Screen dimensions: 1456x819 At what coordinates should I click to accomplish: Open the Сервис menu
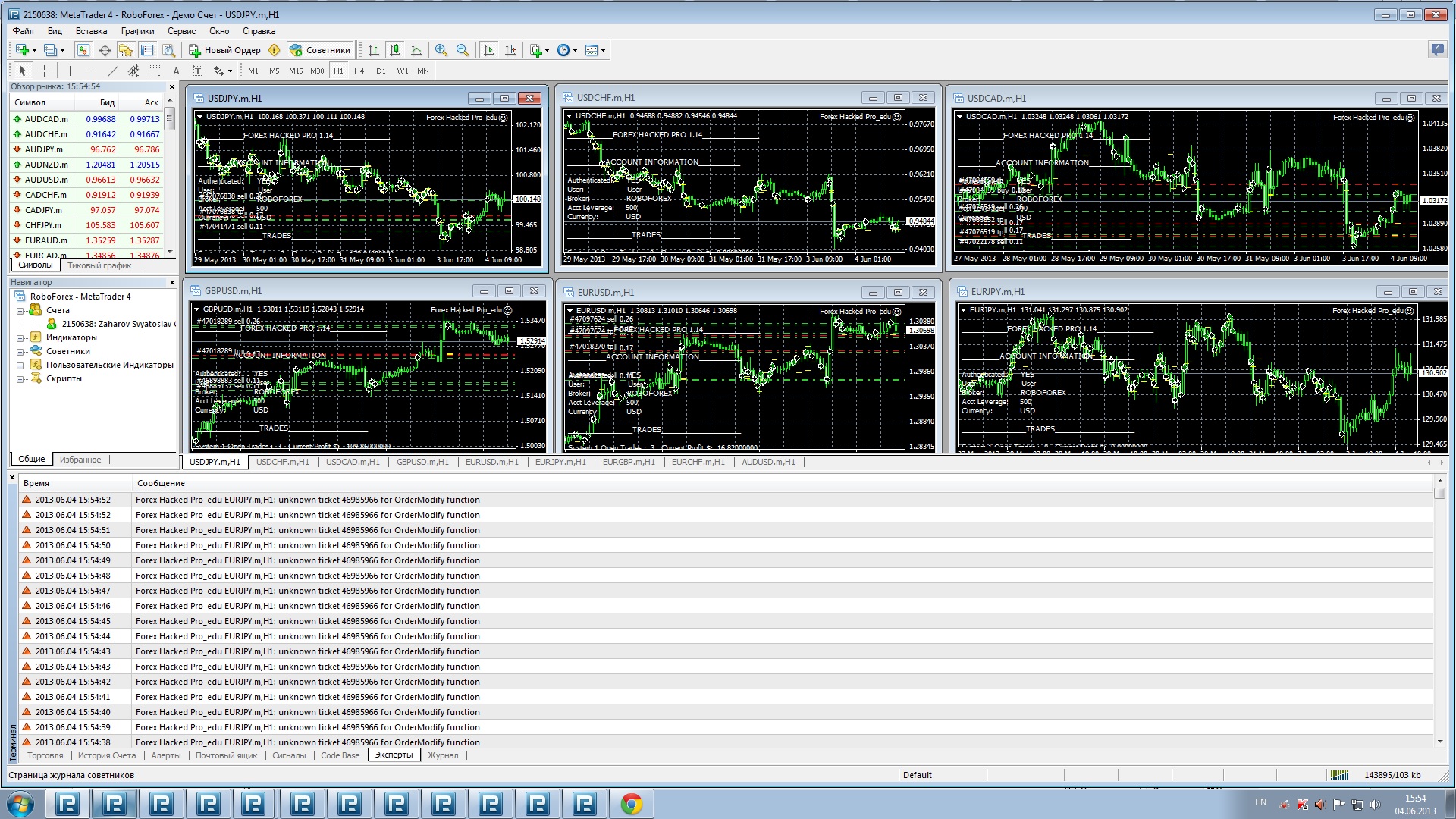(181, 31)
